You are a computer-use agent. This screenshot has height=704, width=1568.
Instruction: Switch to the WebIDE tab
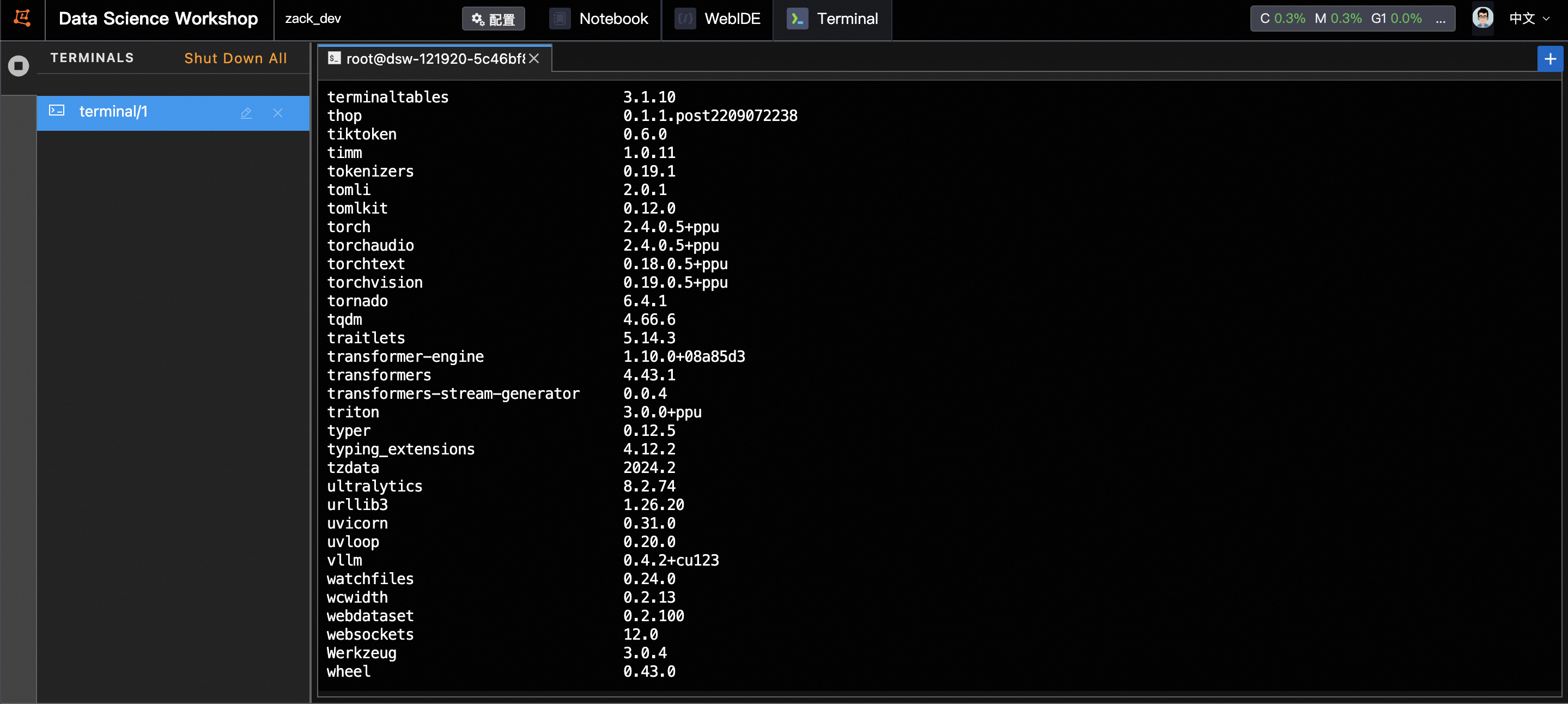point(732,19)
